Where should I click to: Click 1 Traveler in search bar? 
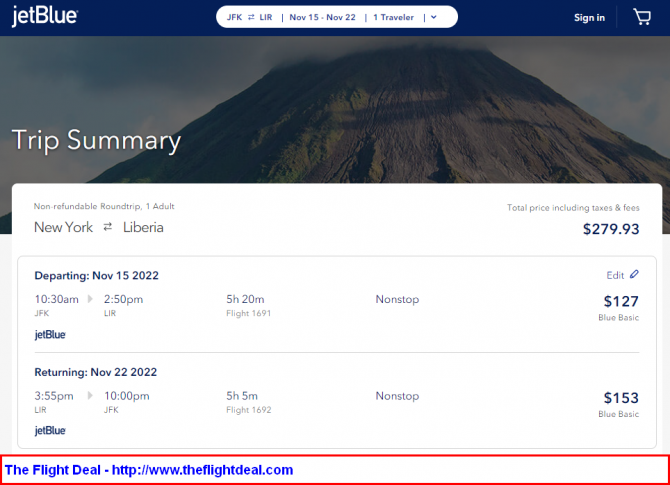[394, 17]
